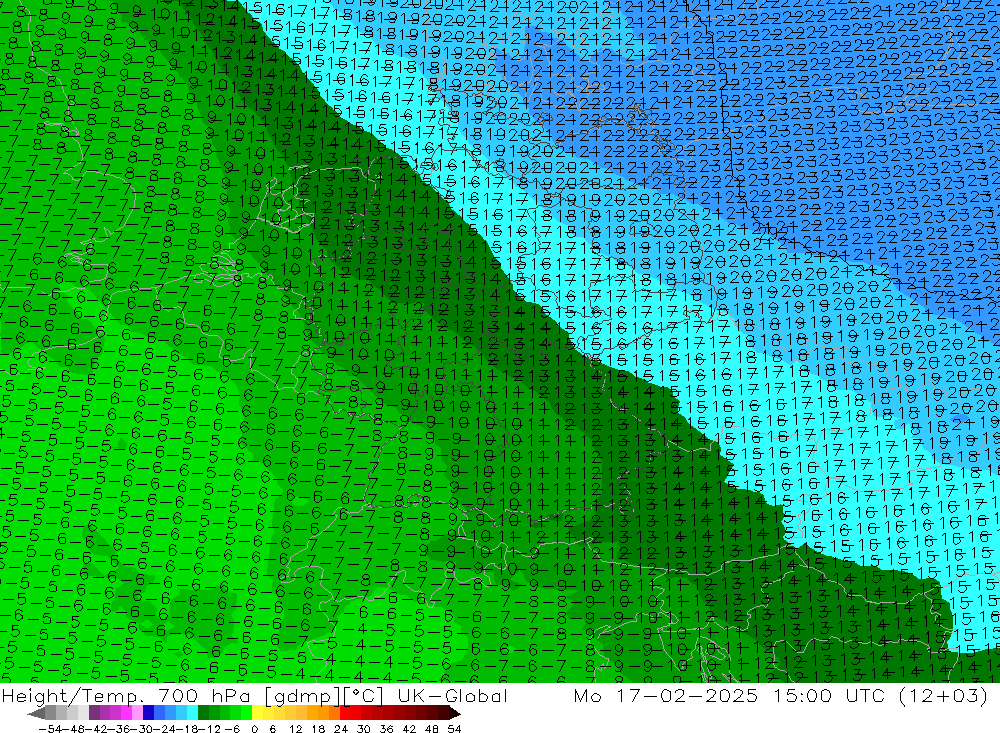Image resolution: width=1000 pixels, height=733 pixels.
Task: Click the yellow swatch above label 0
Action: point(257,713)
